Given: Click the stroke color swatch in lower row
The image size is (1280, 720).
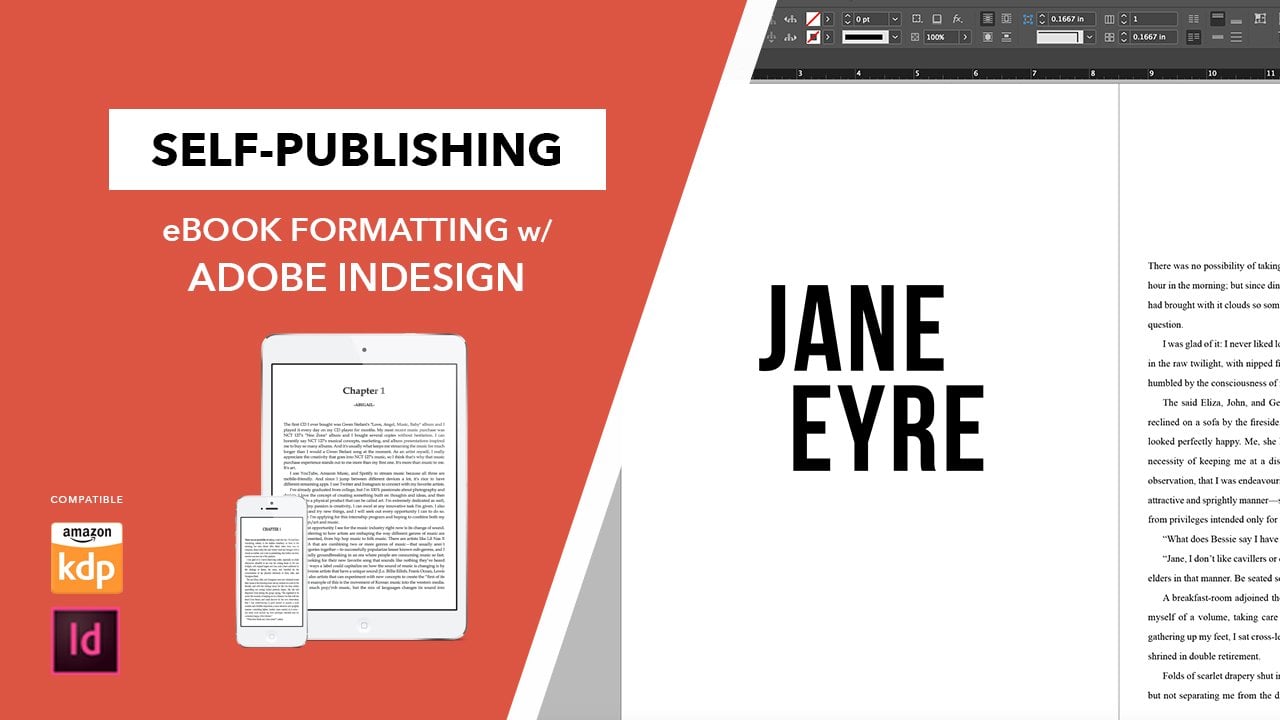Looking at the screenshot, I should [x=813, y=37].
